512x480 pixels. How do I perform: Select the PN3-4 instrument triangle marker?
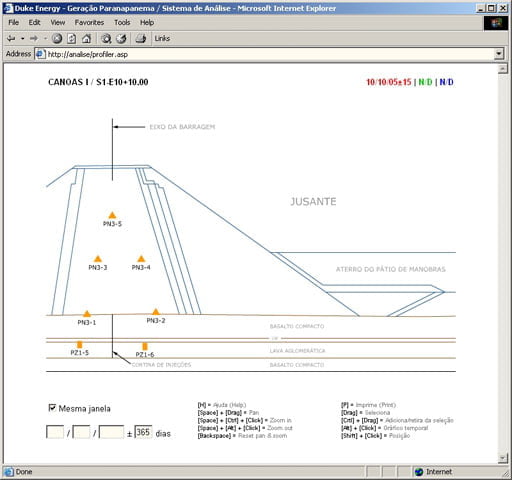coord(141,259)
